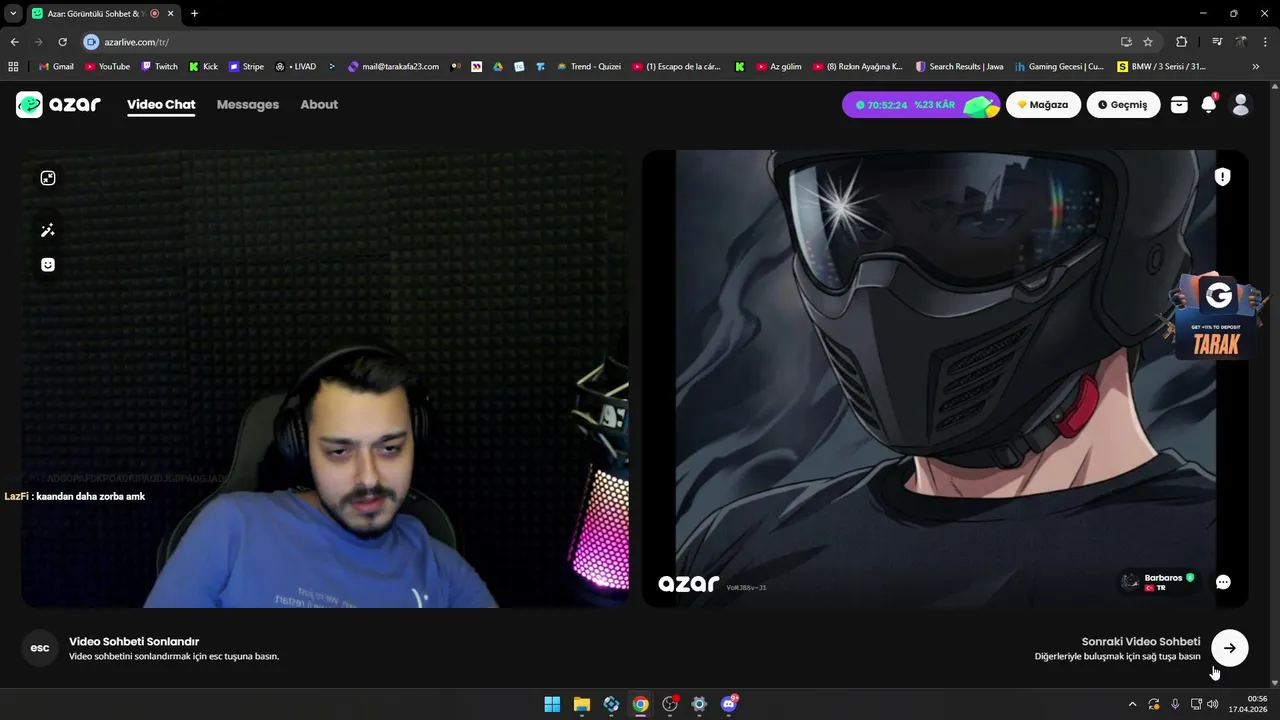Open the Chrome apps grid shortcut
The width and height of the screenshot is (1280, 720).
[x=13, y=67]
